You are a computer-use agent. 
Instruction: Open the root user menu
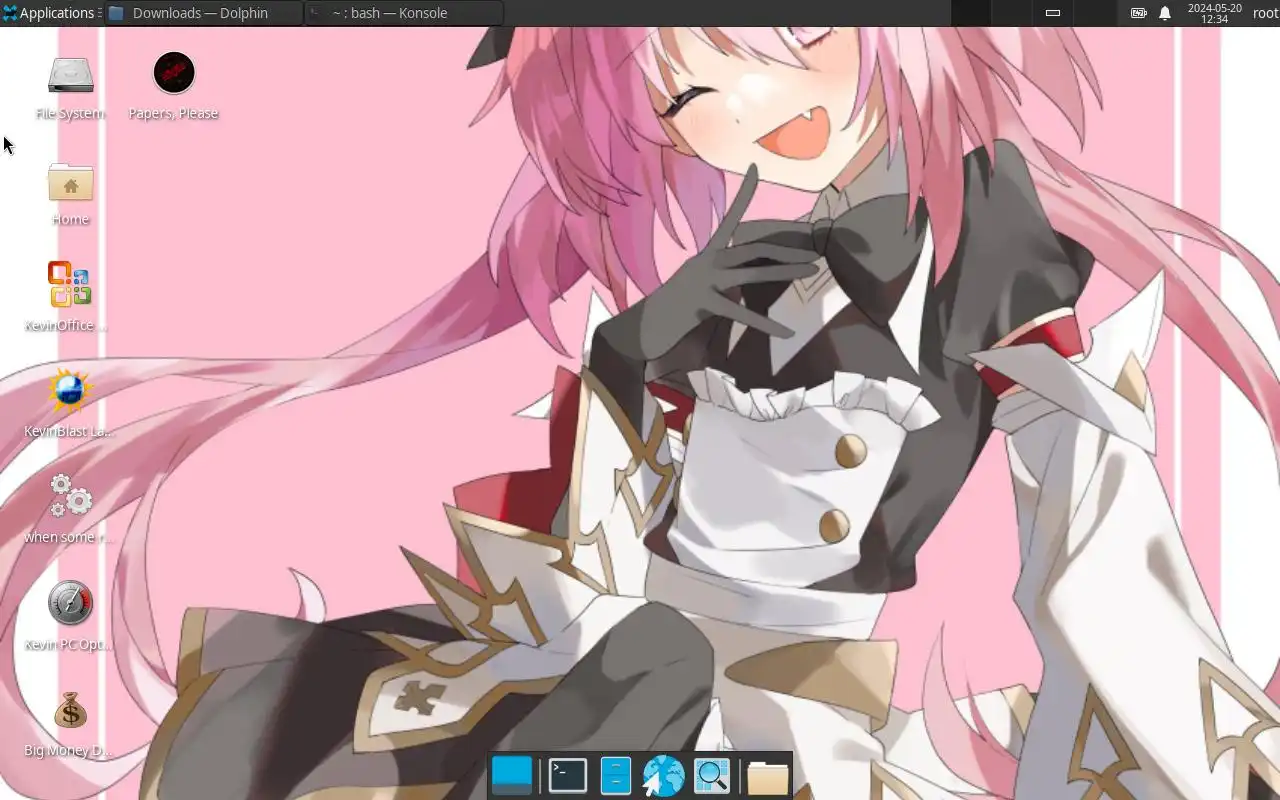(1265, 13)
